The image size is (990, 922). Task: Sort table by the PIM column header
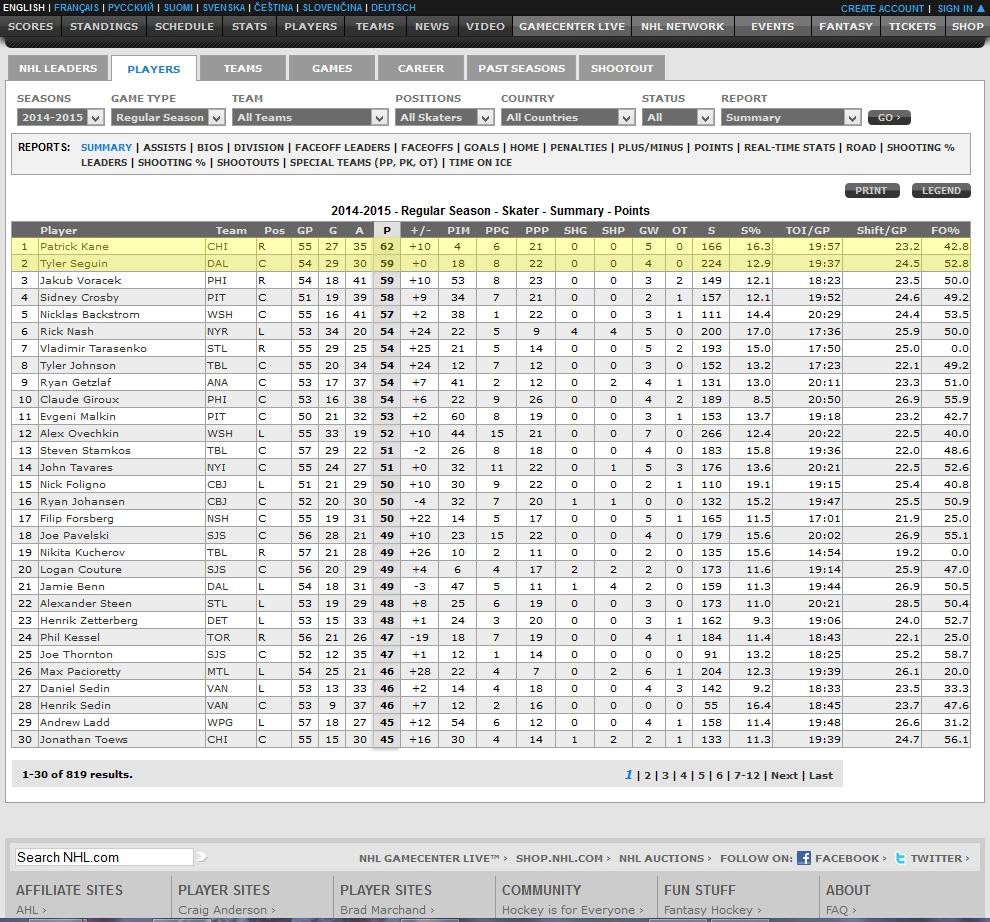pos(458,230)
